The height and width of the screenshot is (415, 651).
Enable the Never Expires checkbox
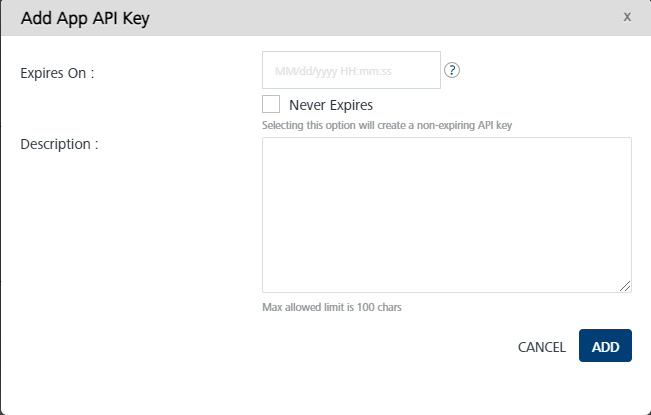(x=270, y=104)
